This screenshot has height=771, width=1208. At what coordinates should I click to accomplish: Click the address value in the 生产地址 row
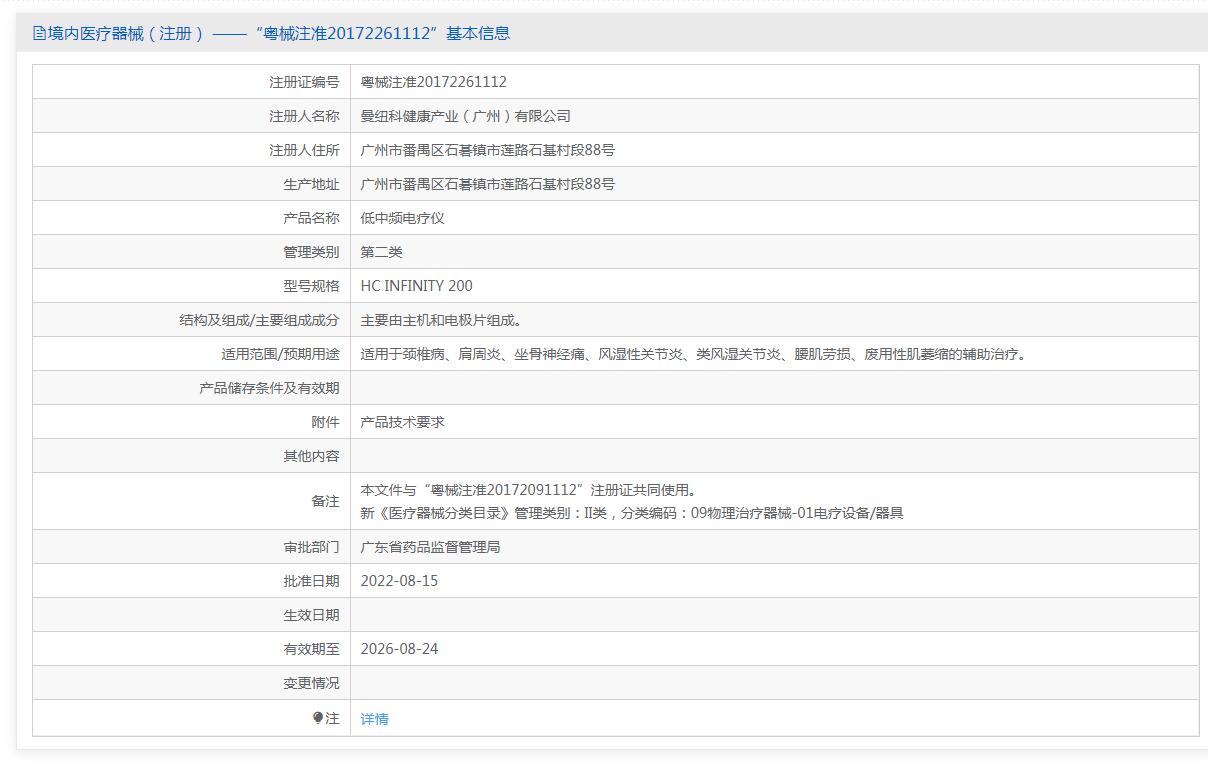pos(487,184)
